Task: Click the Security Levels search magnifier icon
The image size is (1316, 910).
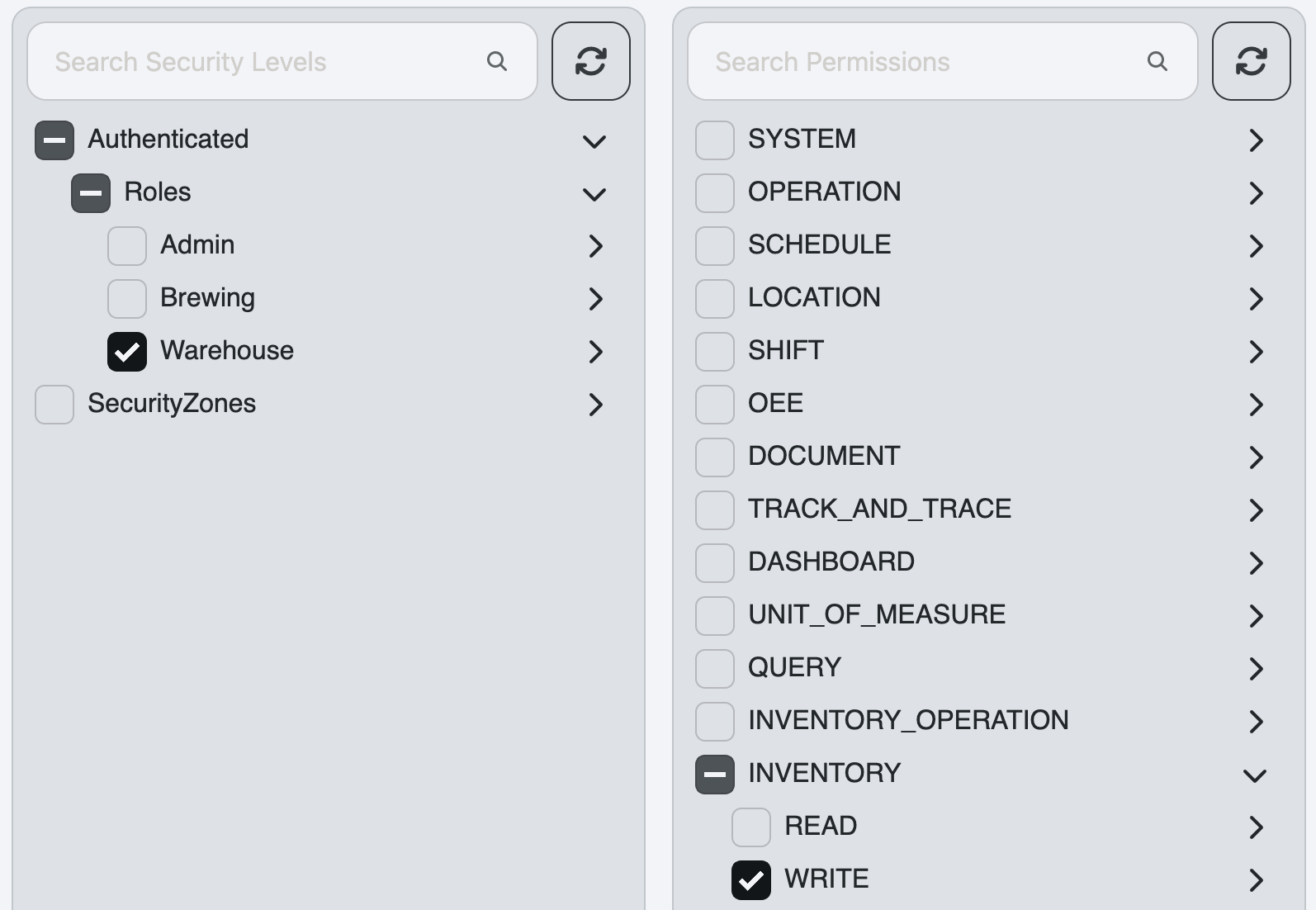Action: (497, 61)
